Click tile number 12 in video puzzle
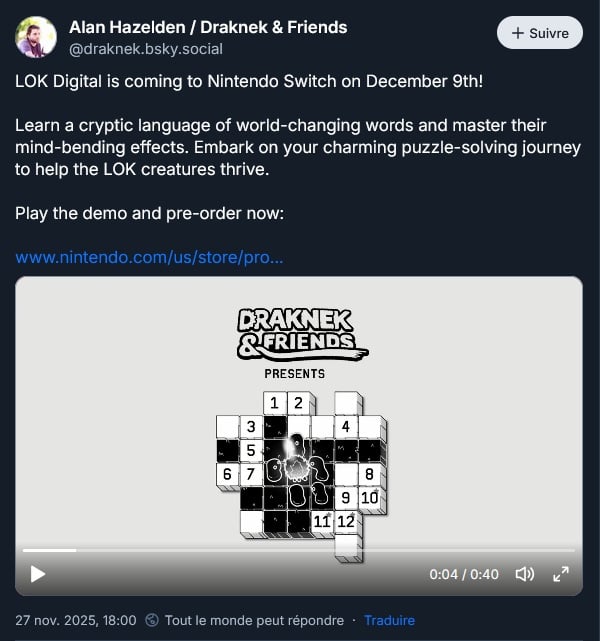600x641 pixels. 346,521
